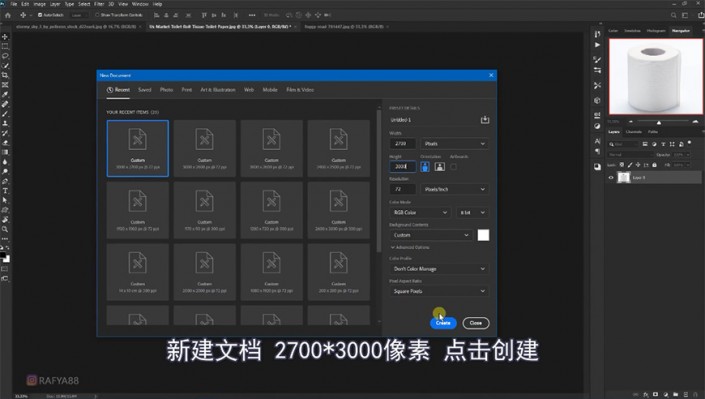Click the lock all layer icon
Screen dimensions: 705x399
click(x=654, y=165)
